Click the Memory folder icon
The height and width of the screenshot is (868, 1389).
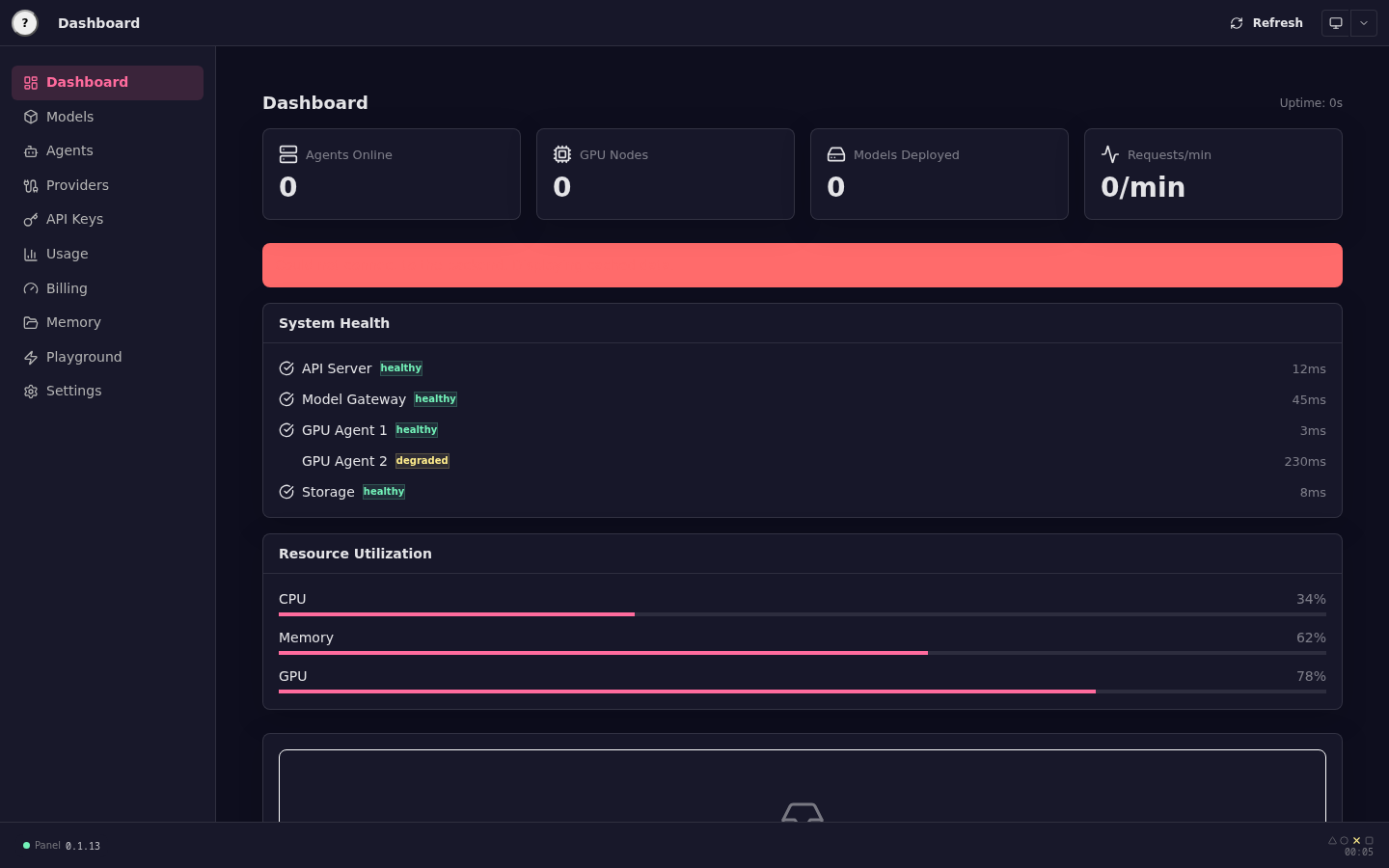pos(31,323)
